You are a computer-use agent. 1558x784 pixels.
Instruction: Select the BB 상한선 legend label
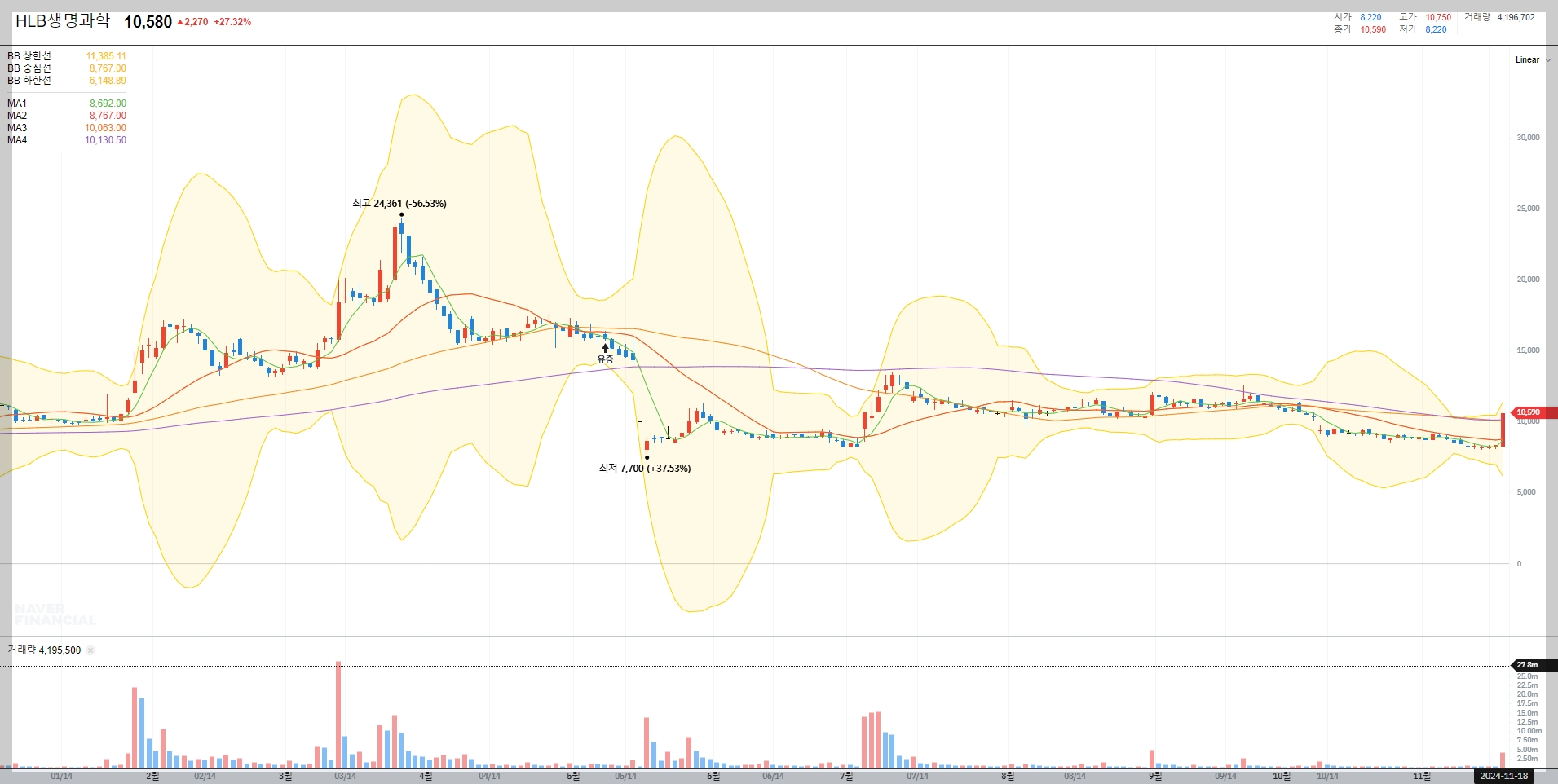point(29,56)
